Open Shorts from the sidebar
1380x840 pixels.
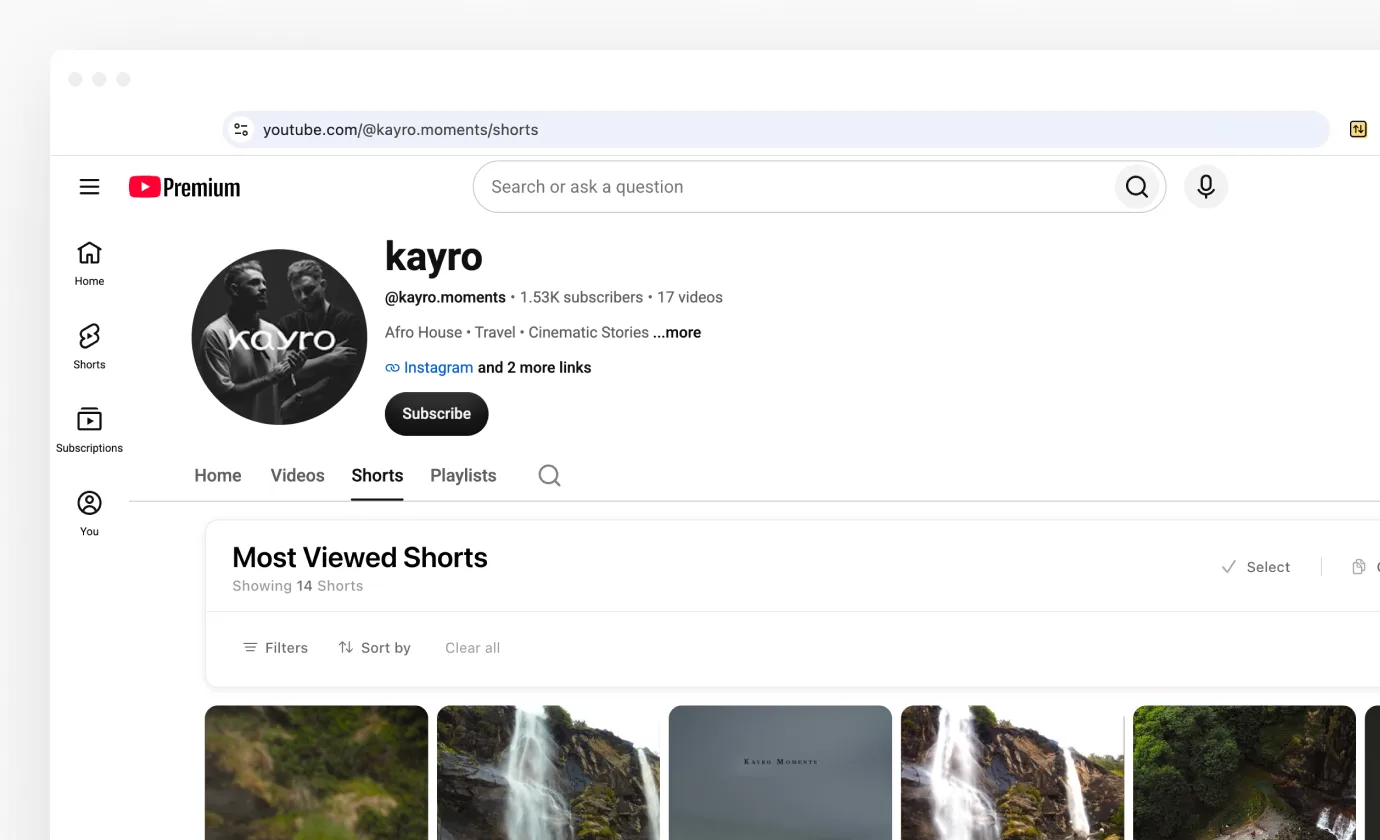89,347
